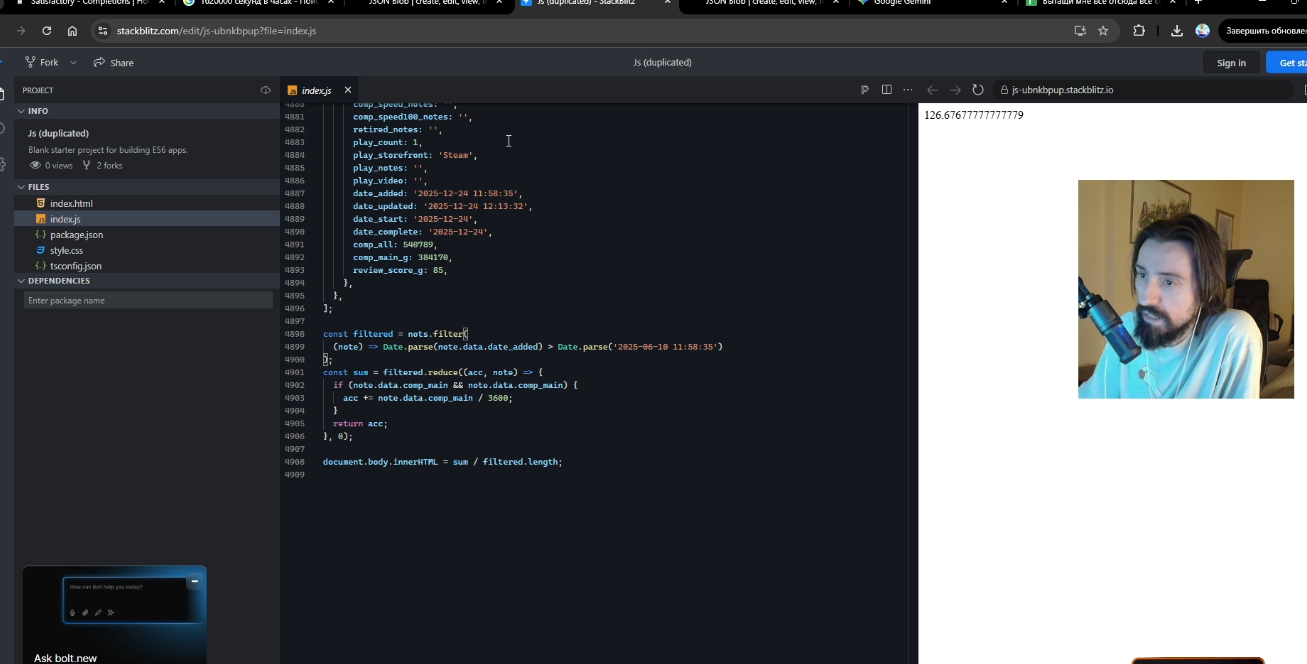Close the index.js editor tab
Viewport: 1307px width, 664px height.
[x=348, y=90]
